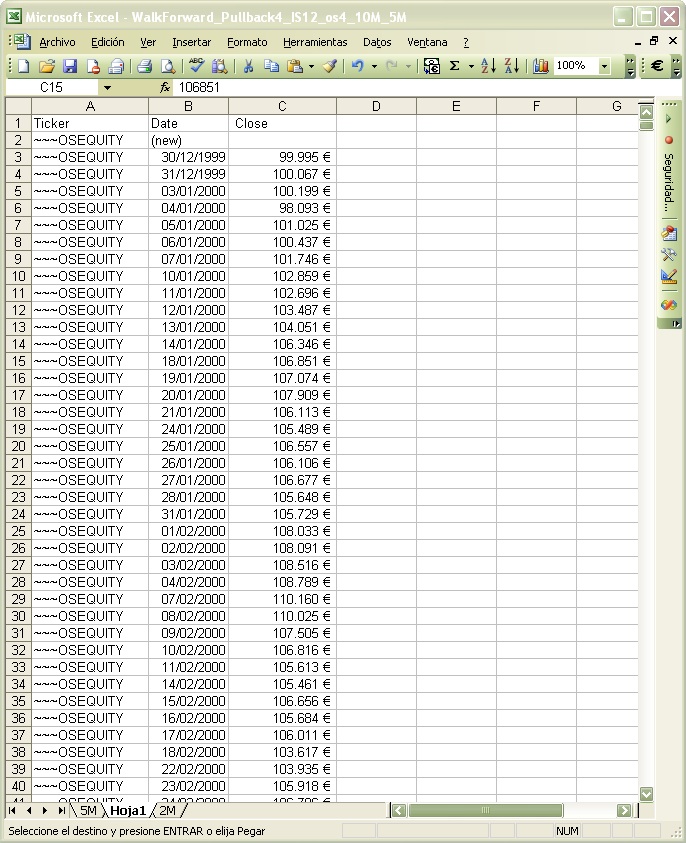Run macro with the green play icon

click(x=668, y=119)
